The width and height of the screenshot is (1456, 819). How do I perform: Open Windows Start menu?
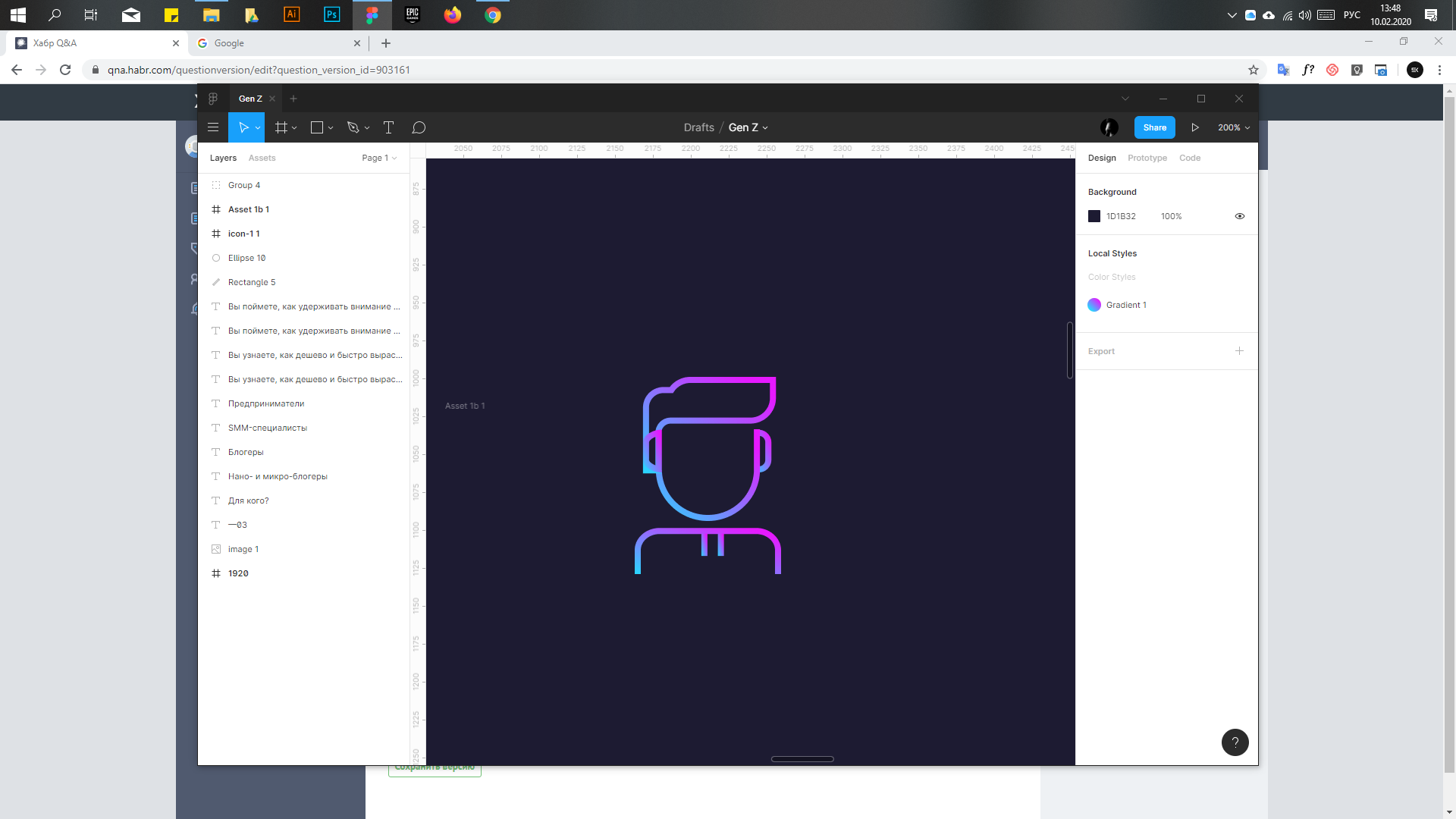18,15
